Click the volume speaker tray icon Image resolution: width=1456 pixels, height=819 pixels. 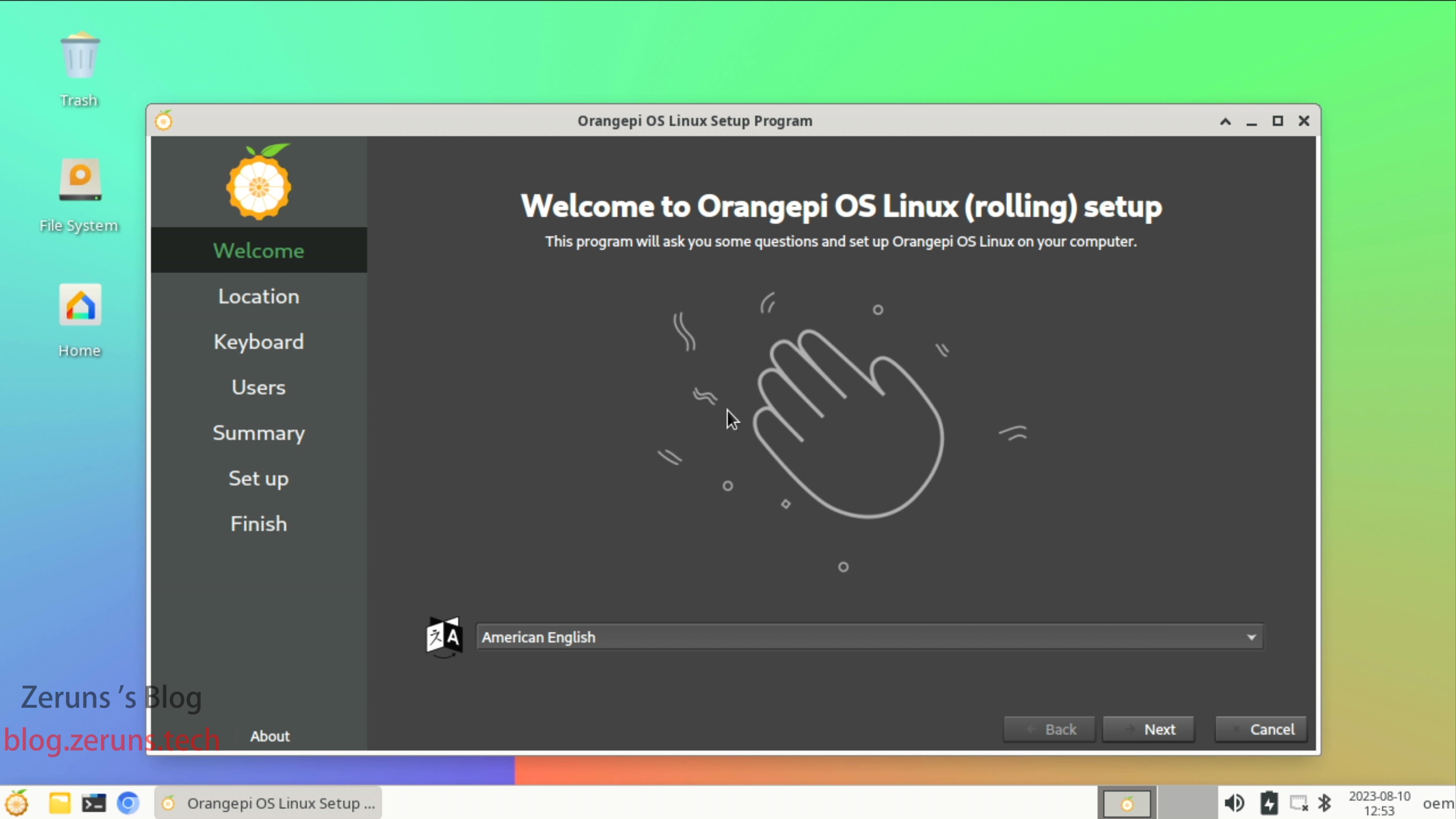click(x=1234, y=803)
